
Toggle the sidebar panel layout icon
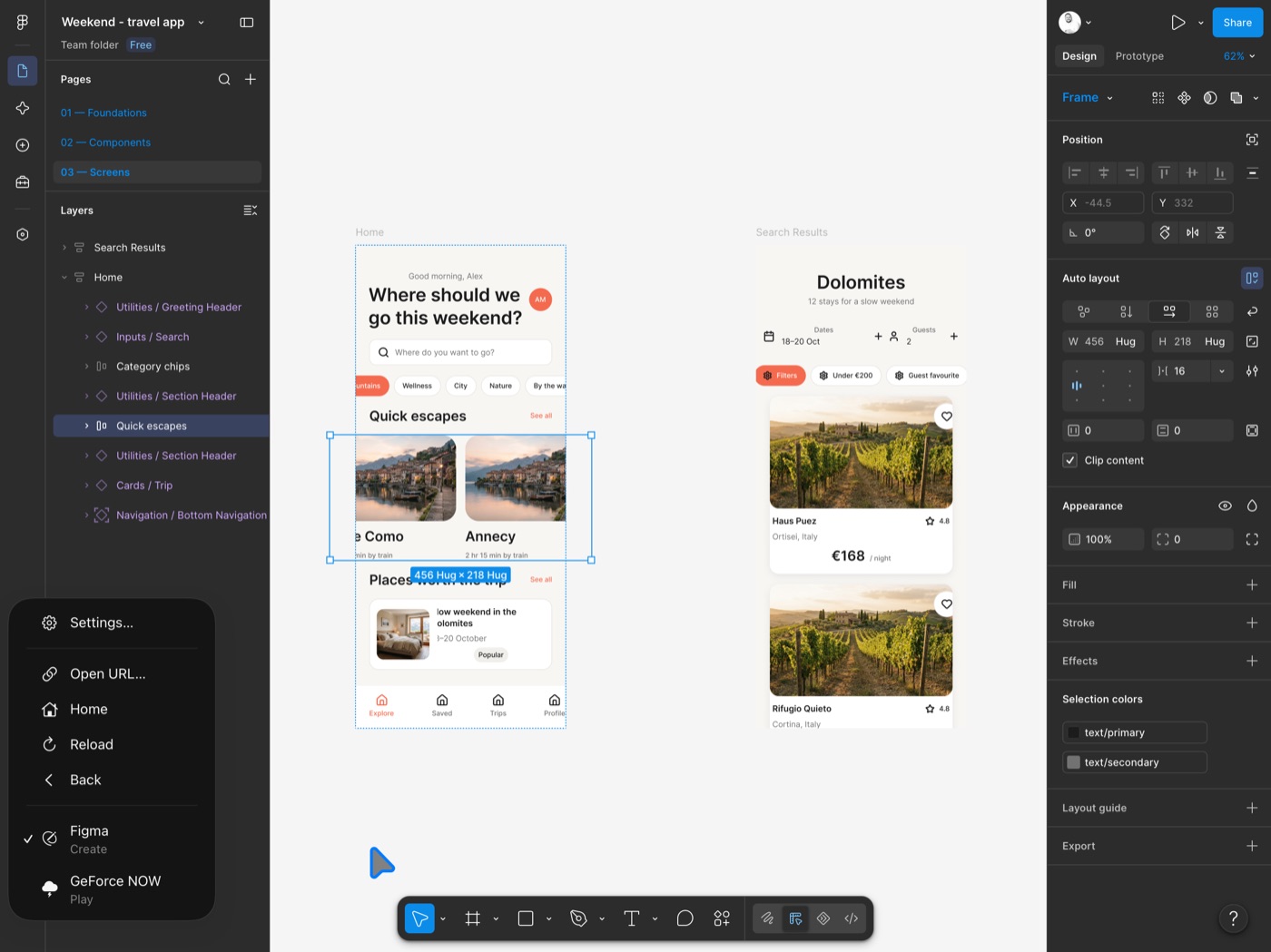(247, 22)
